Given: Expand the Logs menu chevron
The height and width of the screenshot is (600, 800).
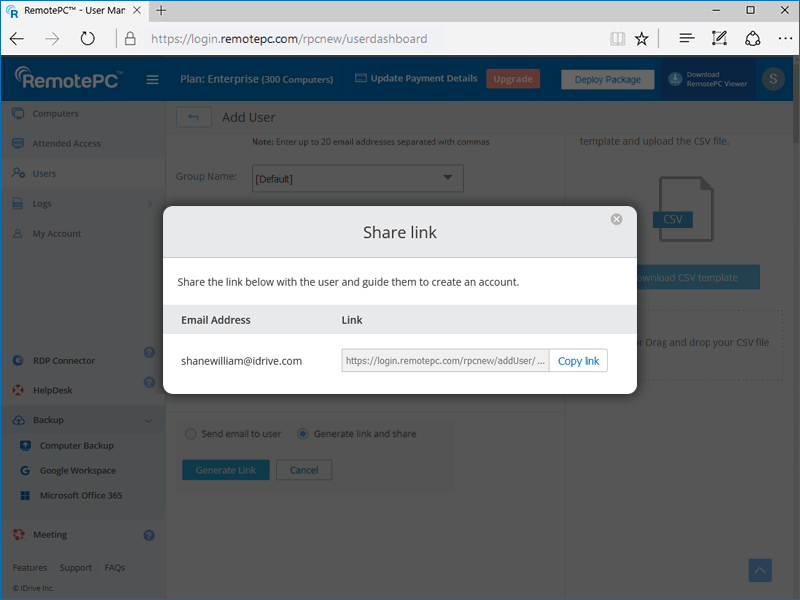Looking at the screenshot, I should (150, 204).
